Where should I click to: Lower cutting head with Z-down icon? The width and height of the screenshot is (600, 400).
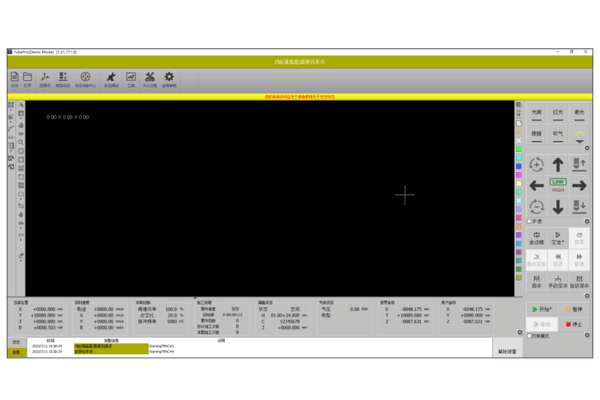(579, 206)
